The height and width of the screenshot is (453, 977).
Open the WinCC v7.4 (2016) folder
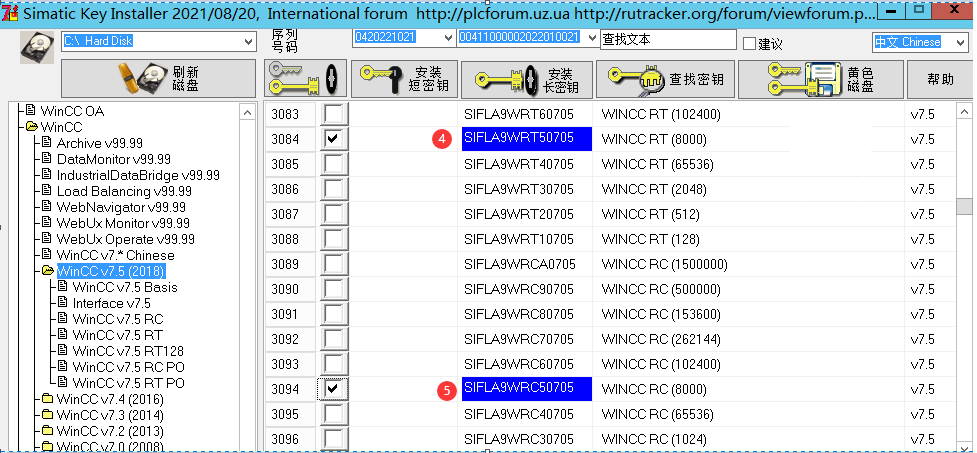110,399
